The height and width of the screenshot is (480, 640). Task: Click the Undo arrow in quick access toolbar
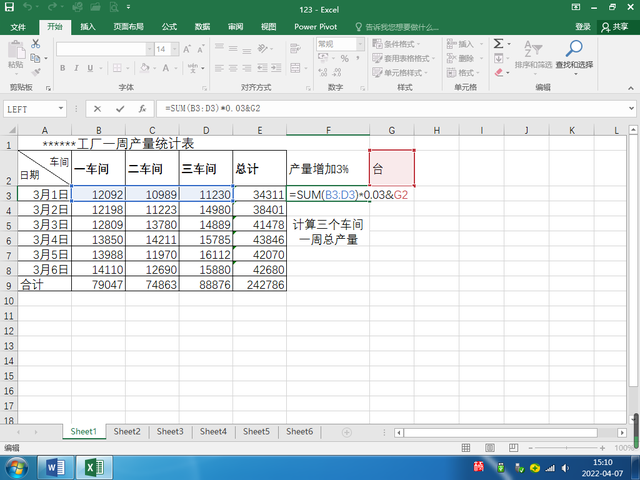pyautogui.click(x=27, y=7)
